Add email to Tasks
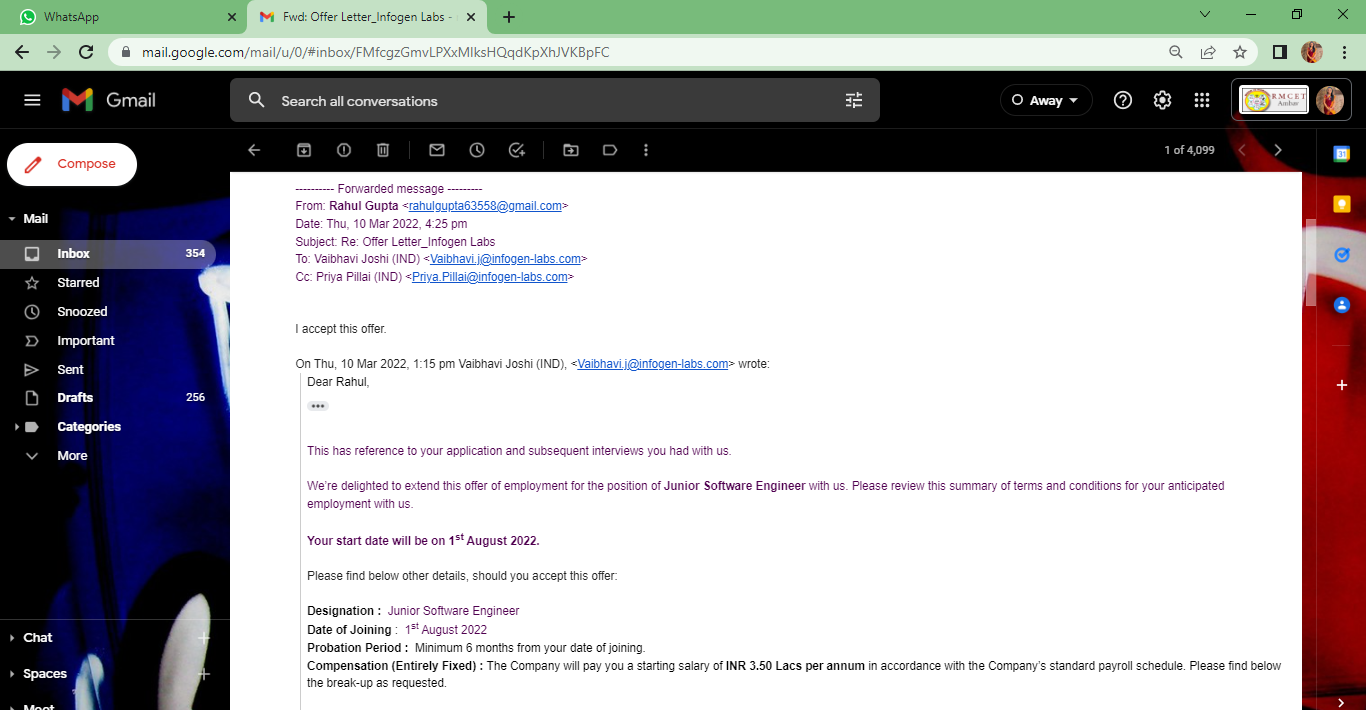 pyautogui.click(x=517, y=150)
